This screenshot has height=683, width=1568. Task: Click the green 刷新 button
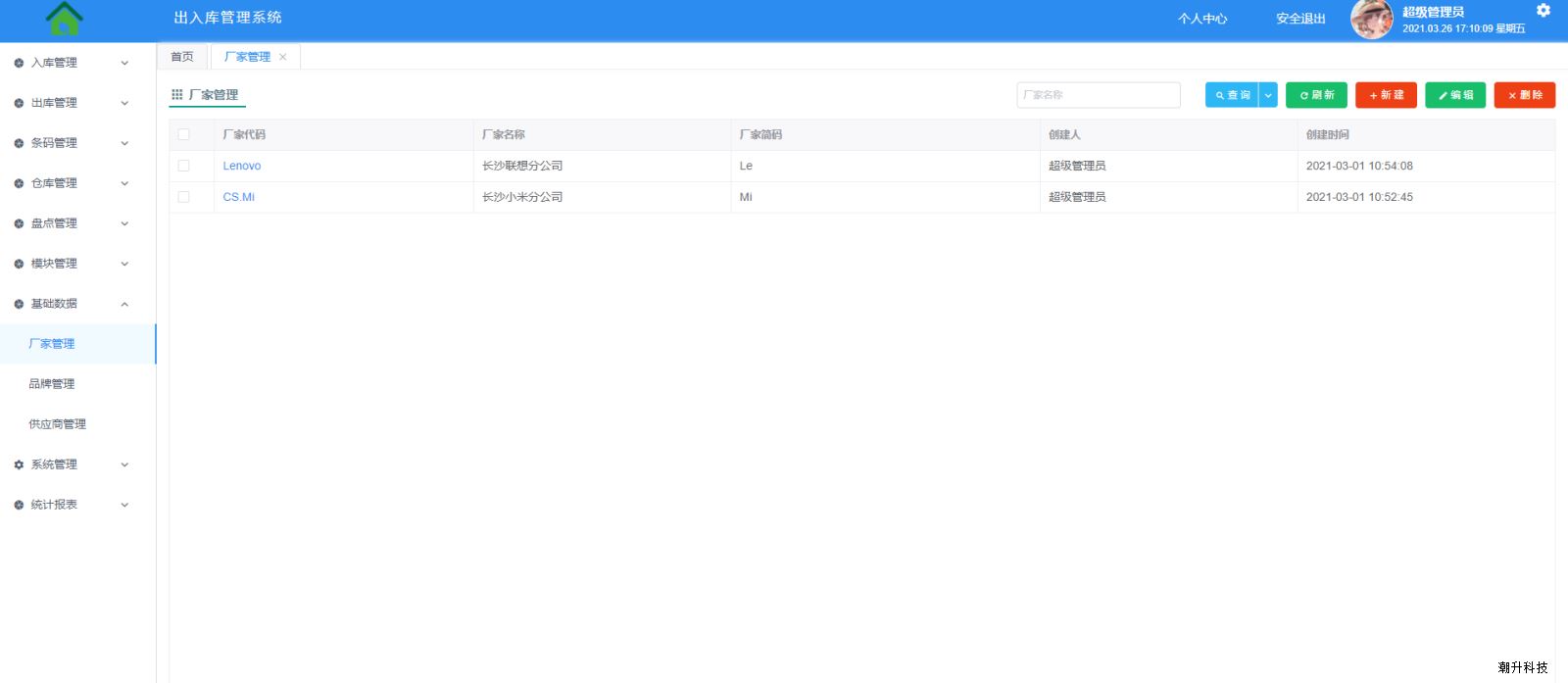click(1316, 95)
